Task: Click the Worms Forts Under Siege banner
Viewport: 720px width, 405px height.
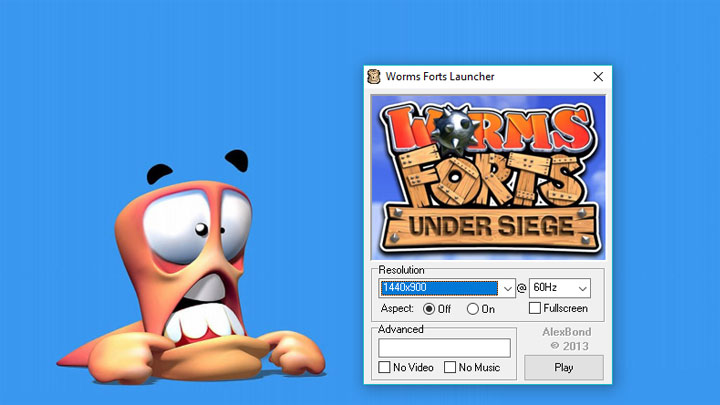Action: [488, 177]
